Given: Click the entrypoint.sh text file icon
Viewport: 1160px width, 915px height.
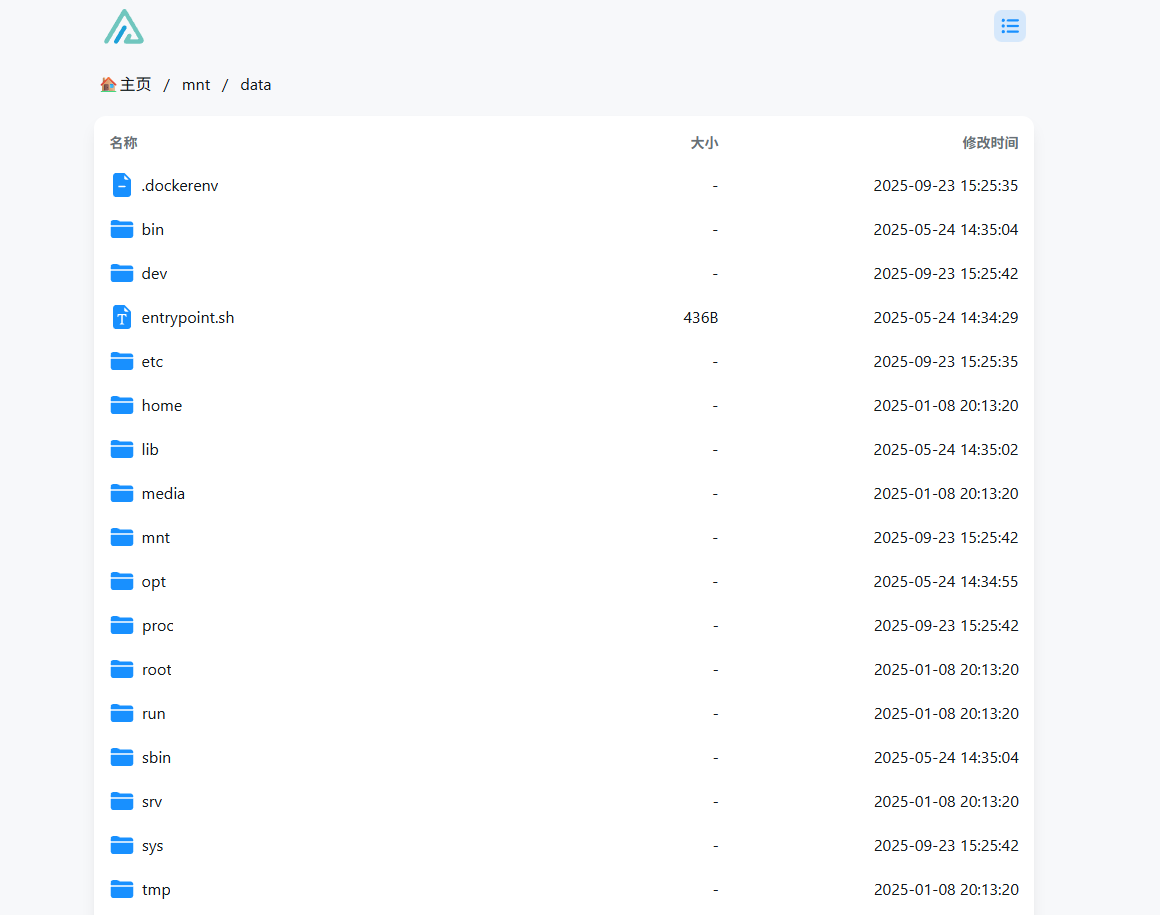Looking at the screenshot, I should pyautogui.click(x=122, y=317).
